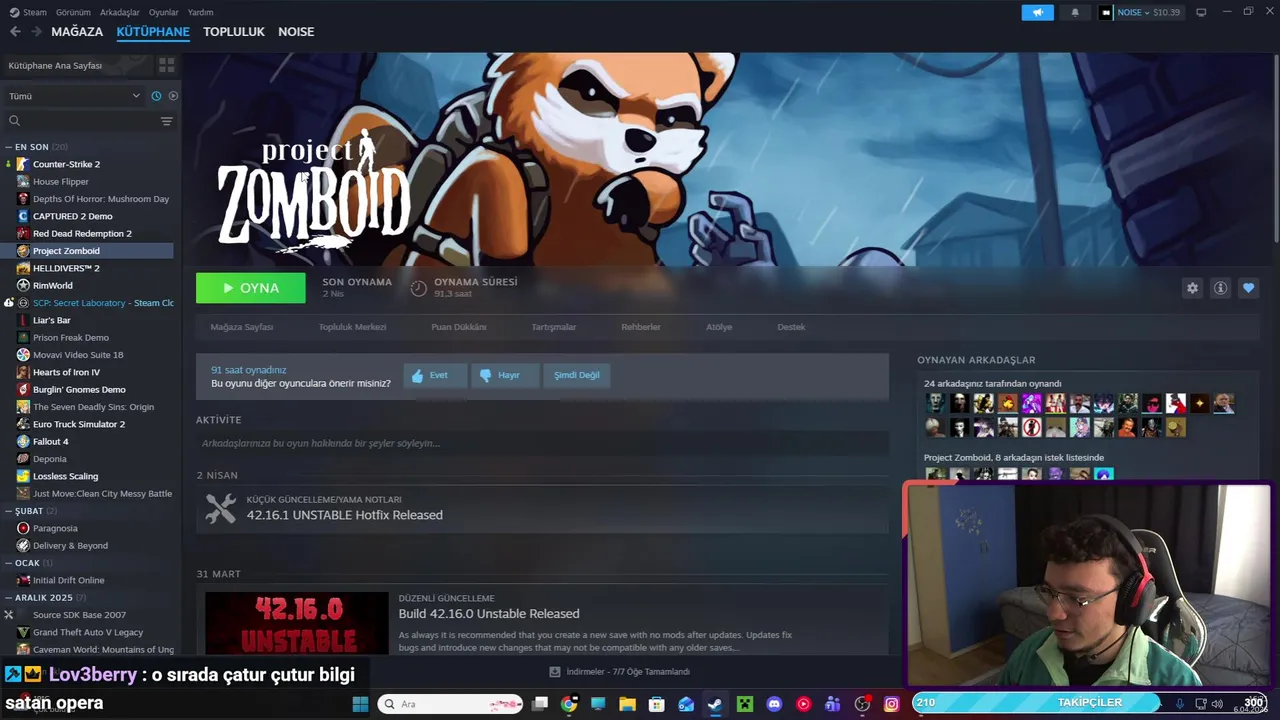
Task: Open the Görünüm menu
Action: tap(73, 12)
